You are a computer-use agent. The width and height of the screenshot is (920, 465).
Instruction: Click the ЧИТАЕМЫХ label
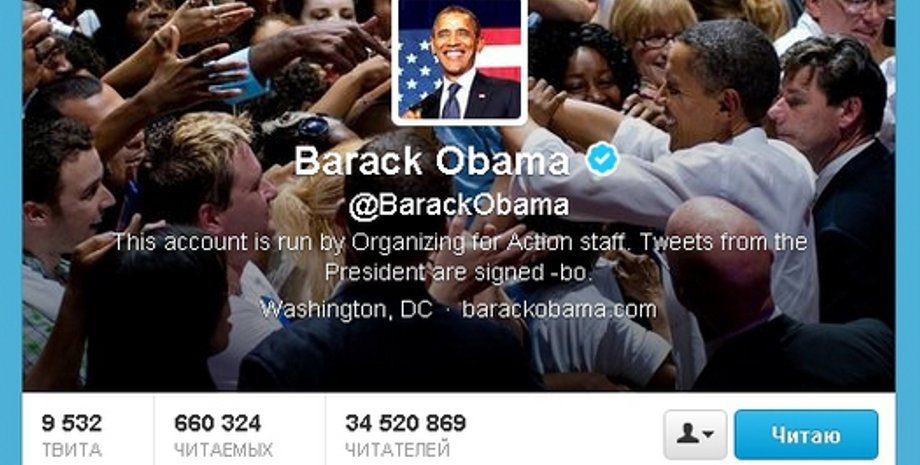tap(224, 450)
